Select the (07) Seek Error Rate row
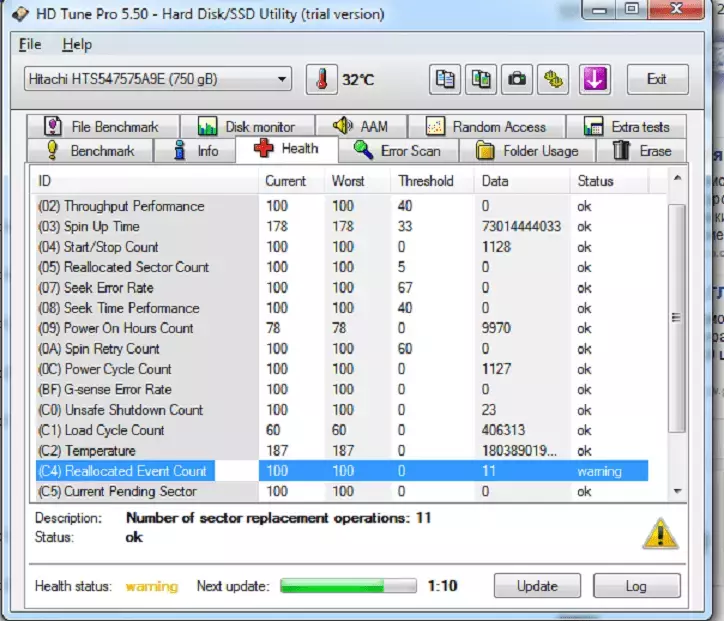The height and width of the screenshot is (621, 724). 342,288
